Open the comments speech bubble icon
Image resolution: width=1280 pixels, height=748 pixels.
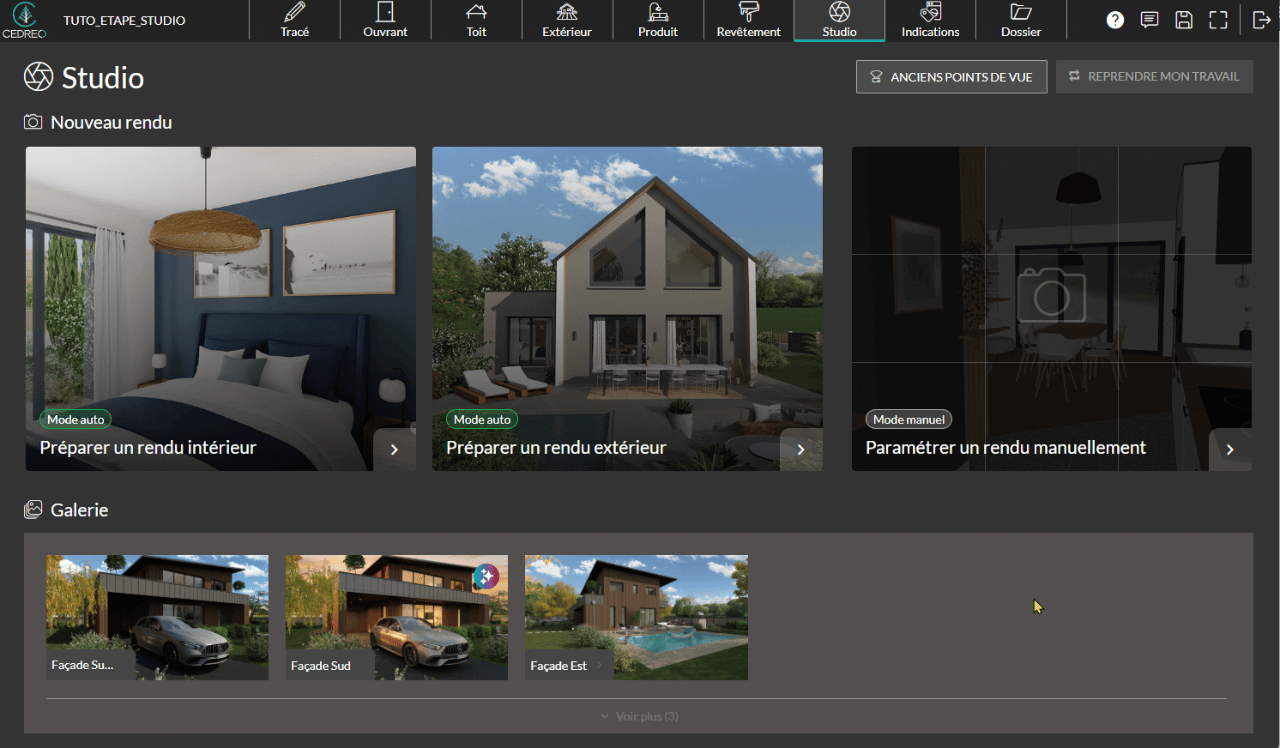pyautogui.click(x=1149, y=20)
